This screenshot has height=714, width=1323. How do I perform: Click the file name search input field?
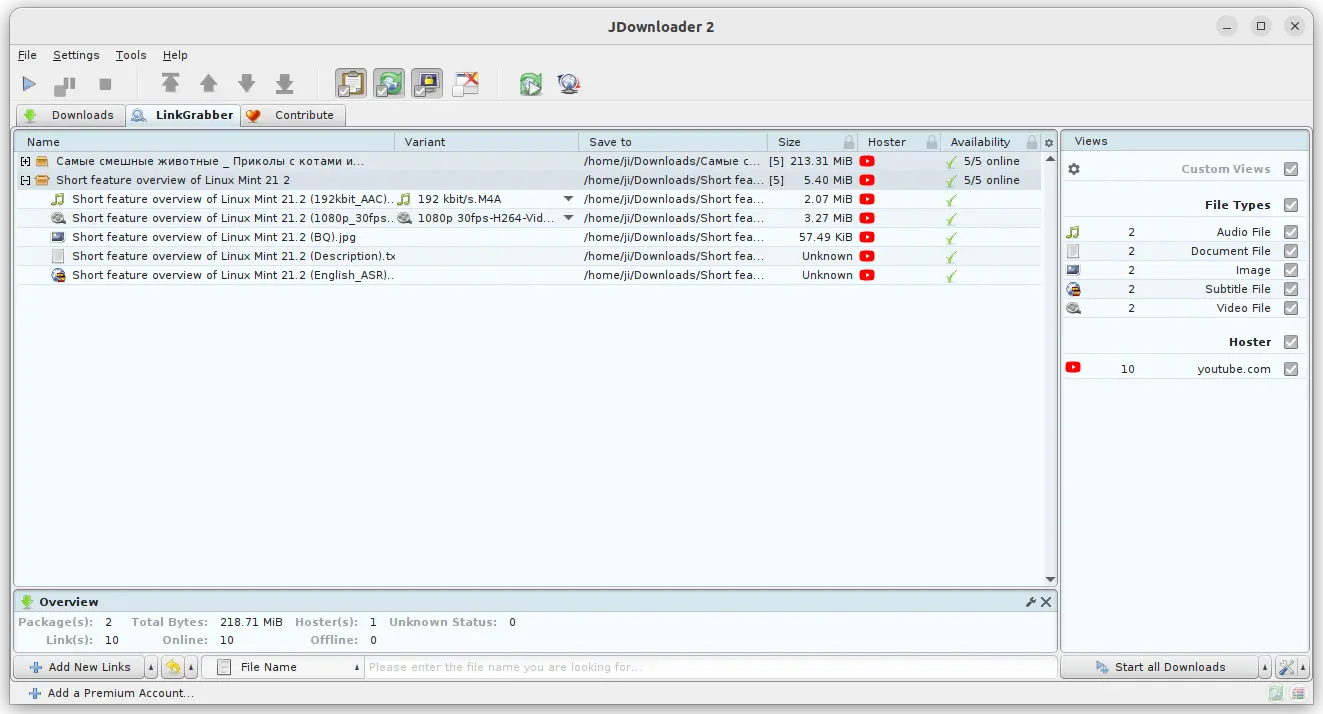coord(709,667)
